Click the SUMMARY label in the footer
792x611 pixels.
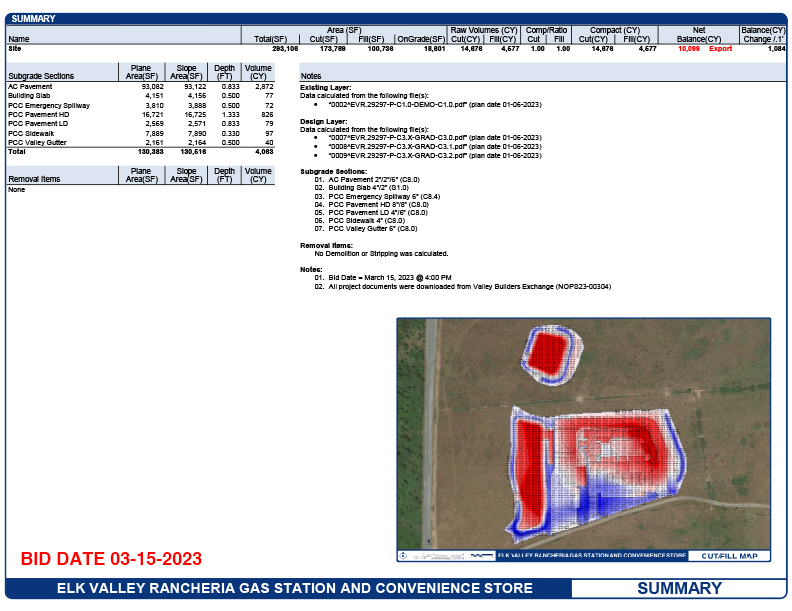click(x=679, y=588)
